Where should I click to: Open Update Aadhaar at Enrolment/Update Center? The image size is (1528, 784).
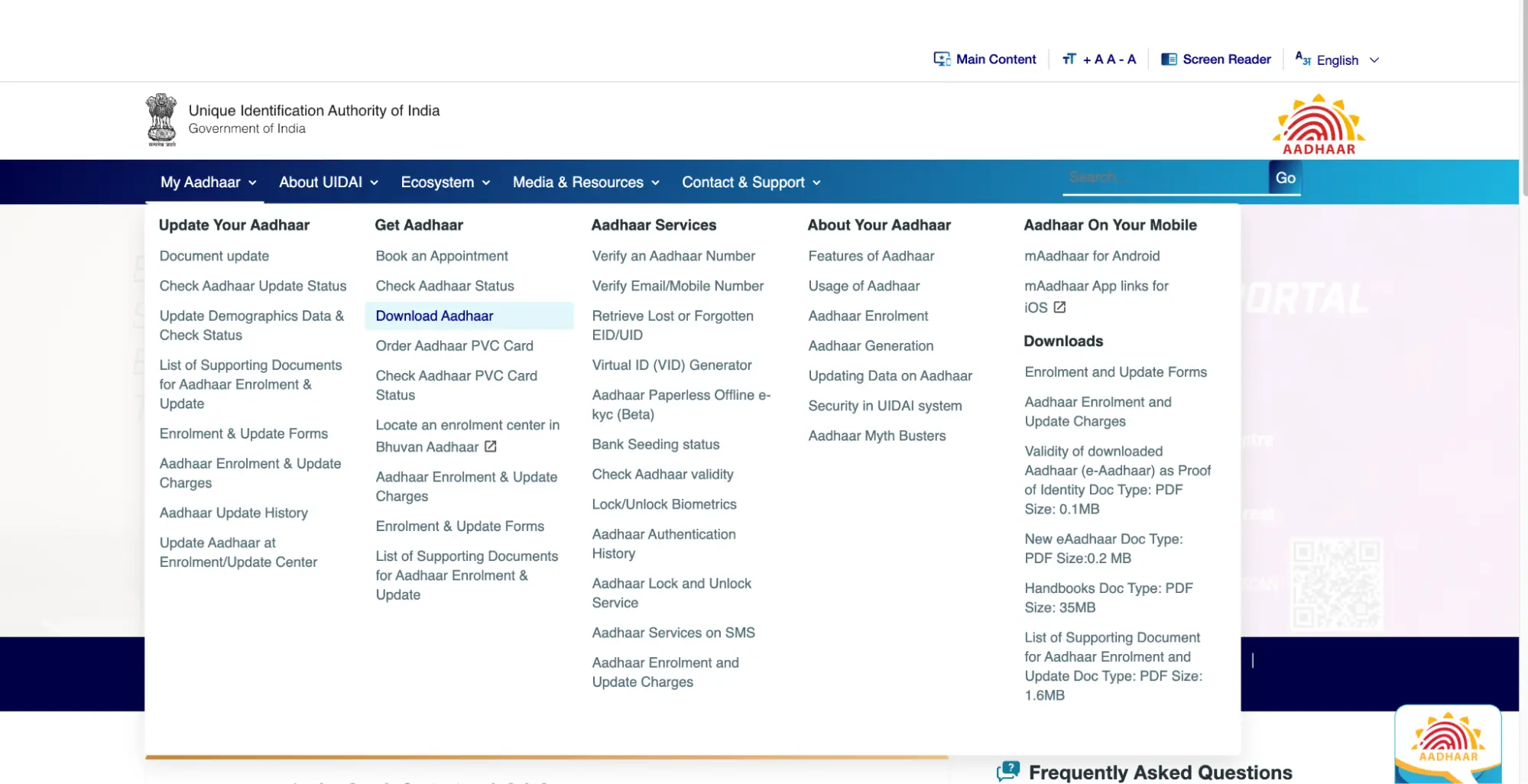pos(238,552)
